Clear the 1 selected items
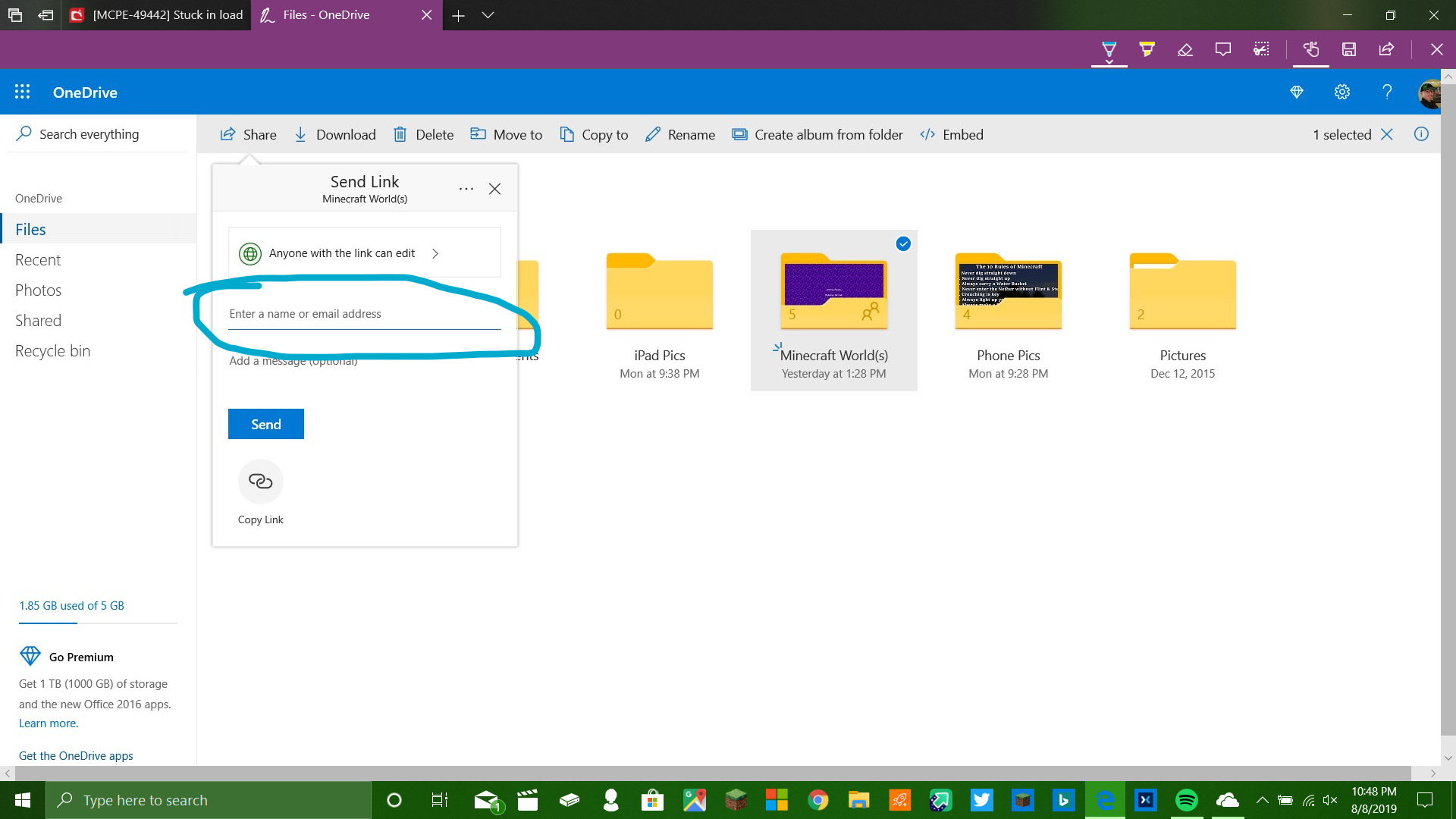 point(1387,134)
